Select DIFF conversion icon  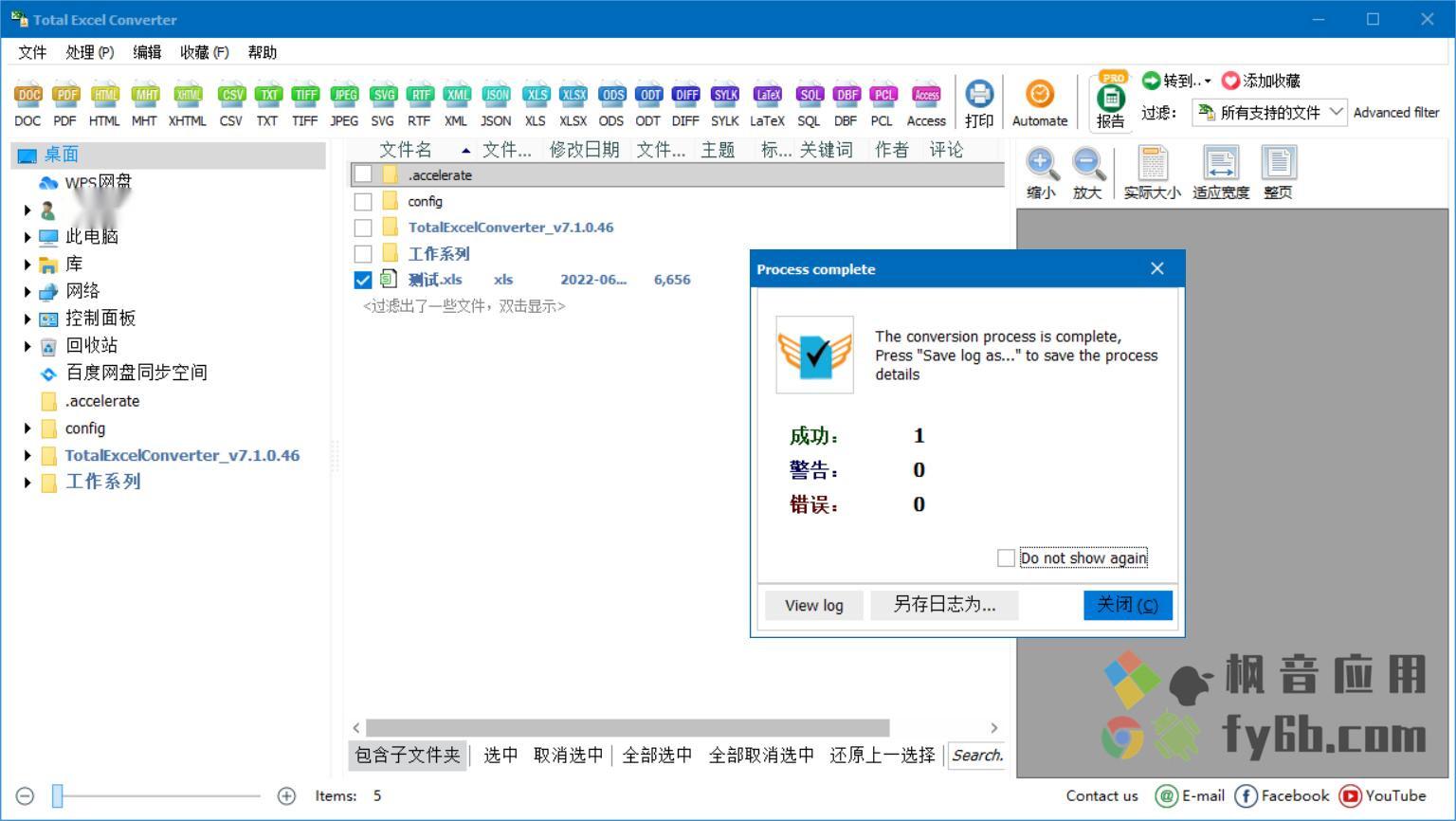tap(686, 104)
